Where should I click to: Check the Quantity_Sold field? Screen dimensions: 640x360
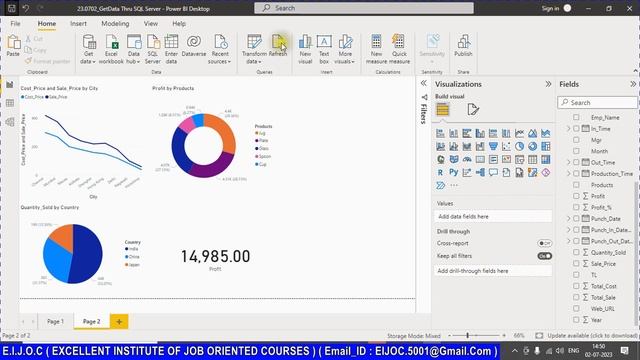pos(576,253)
